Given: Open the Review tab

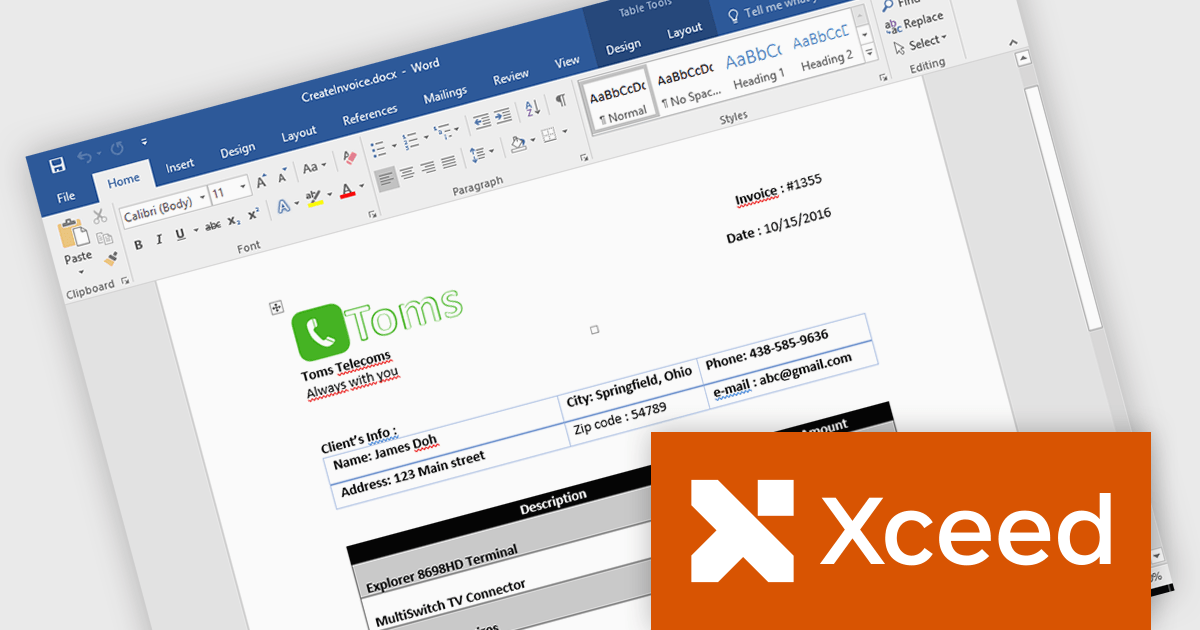Looking at the screenshot, I should [x=511, y=77].
